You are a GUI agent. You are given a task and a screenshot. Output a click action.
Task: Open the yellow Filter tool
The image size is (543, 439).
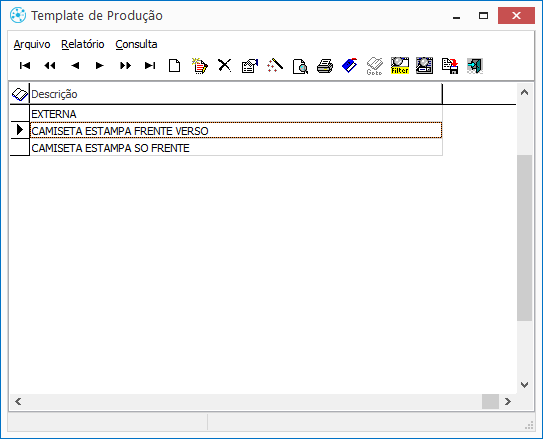click(x=400, y=65)
